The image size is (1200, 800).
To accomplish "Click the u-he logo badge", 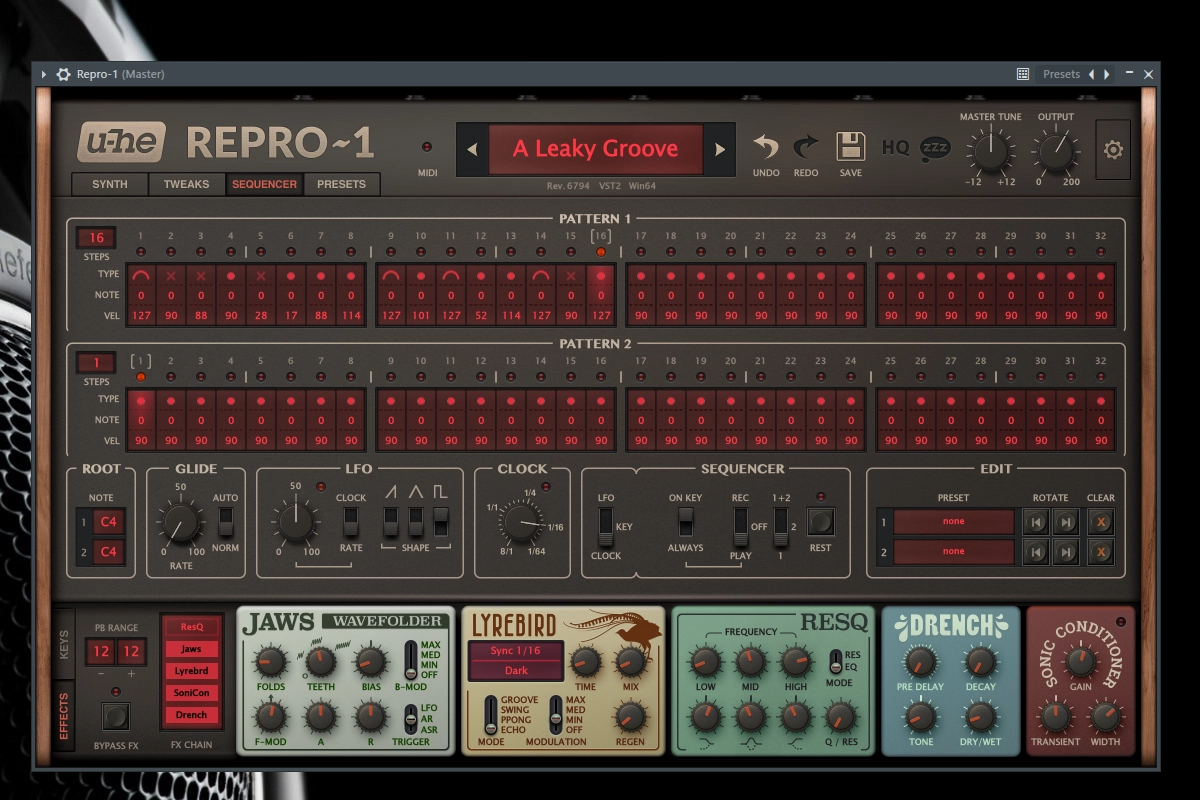I will (x=122, y=142).
